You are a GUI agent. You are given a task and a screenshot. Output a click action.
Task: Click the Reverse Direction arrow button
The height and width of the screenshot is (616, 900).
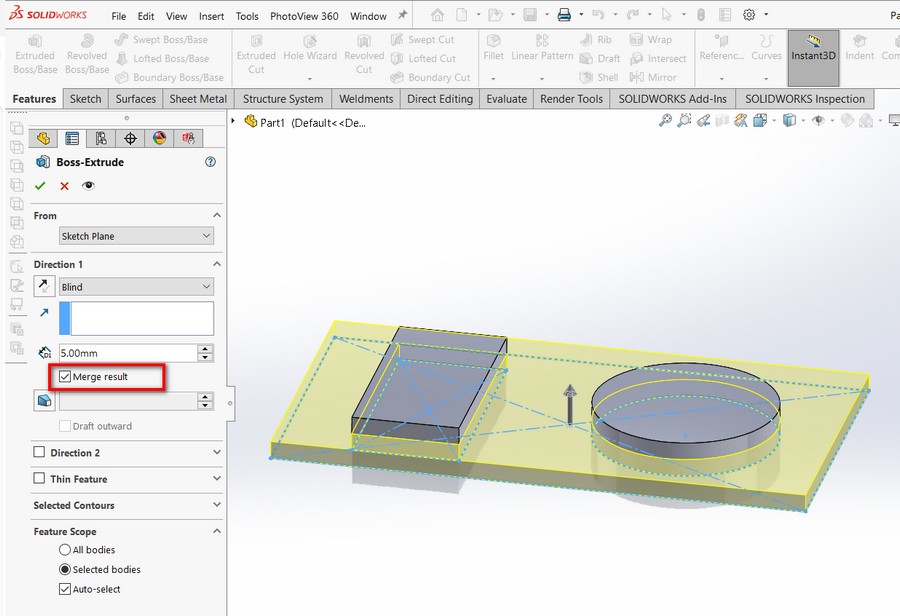point(44,286)
